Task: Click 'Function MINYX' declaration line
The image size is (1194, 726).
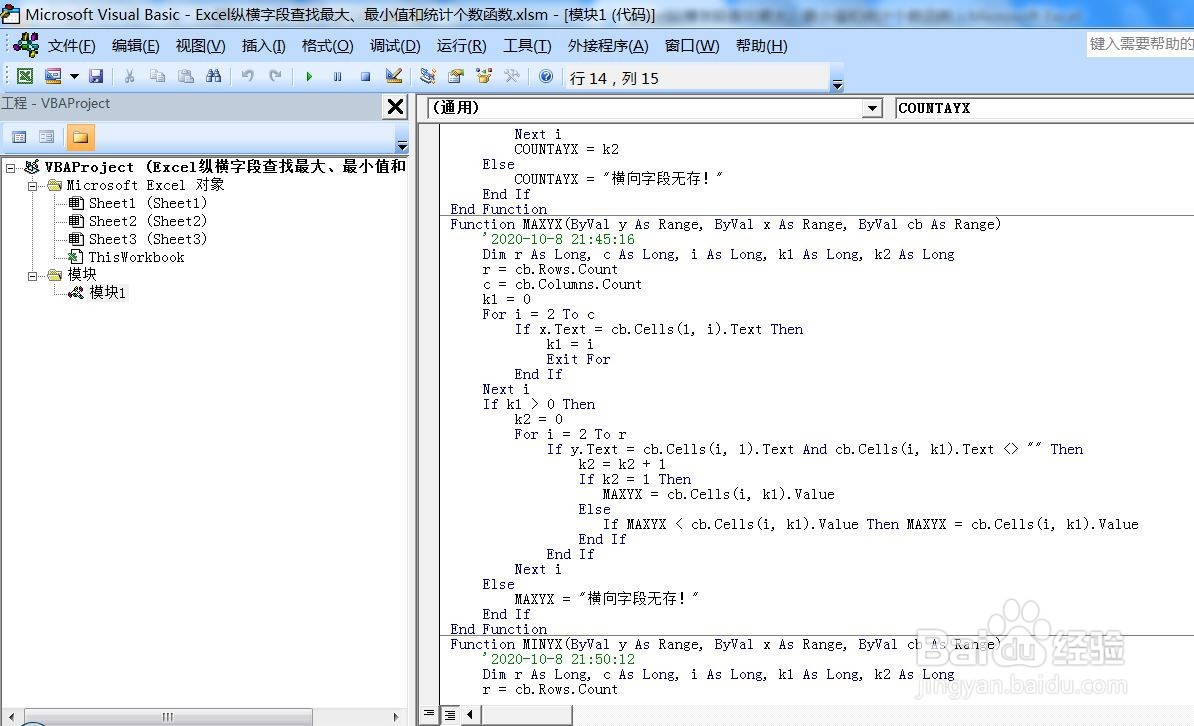Action: click(725, 644)
